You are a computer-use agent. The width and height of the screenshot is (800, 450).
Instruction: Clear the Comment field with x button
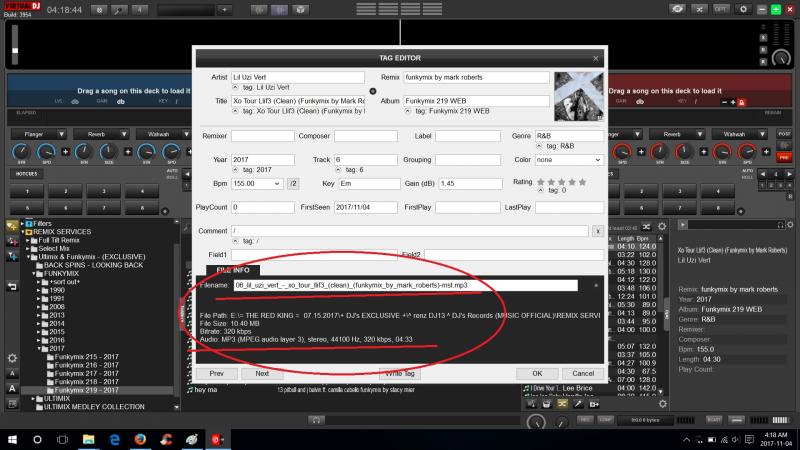click(x=597, y=231)
